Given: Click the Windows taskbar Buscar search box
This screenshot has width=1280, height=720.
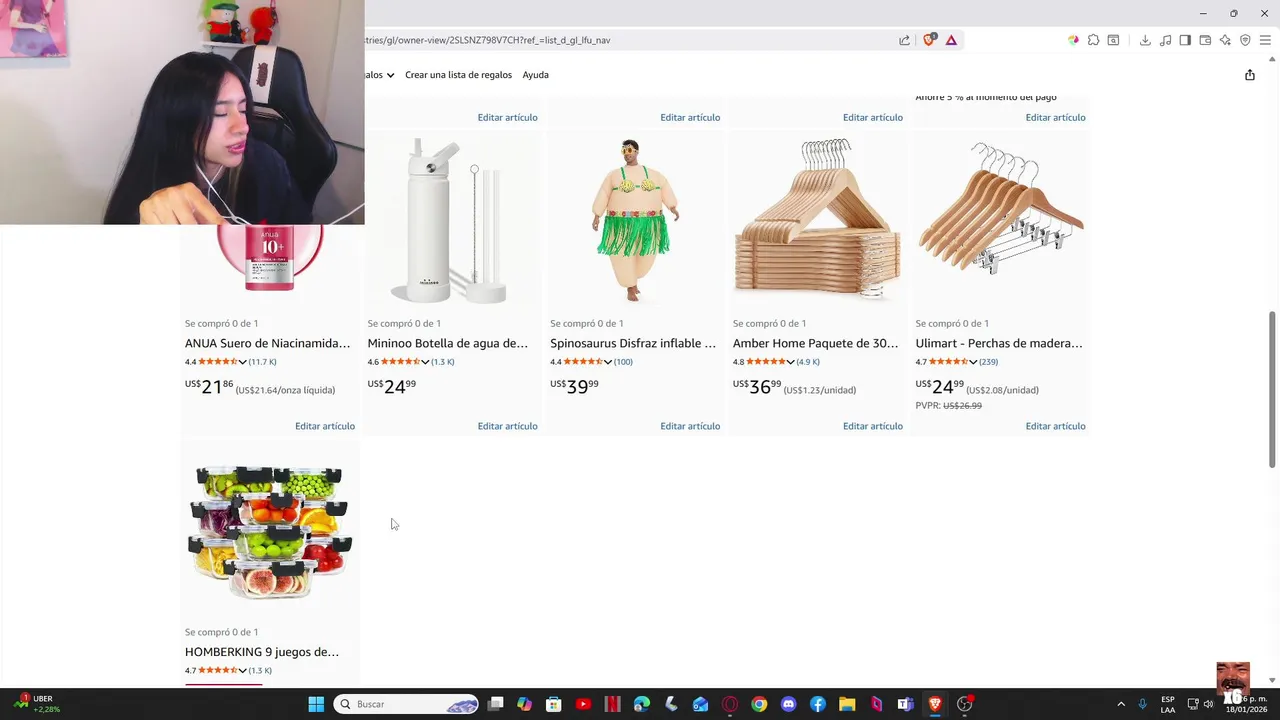Looking at the screenshot, I should pos(407,704).
